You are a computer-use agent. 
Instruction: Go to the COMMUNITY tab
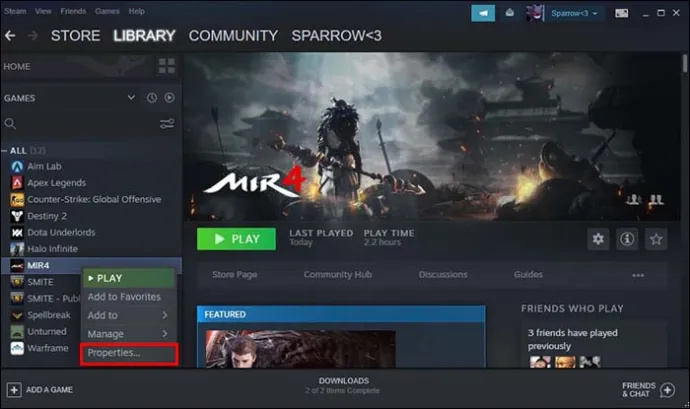[x=233, y=36]
